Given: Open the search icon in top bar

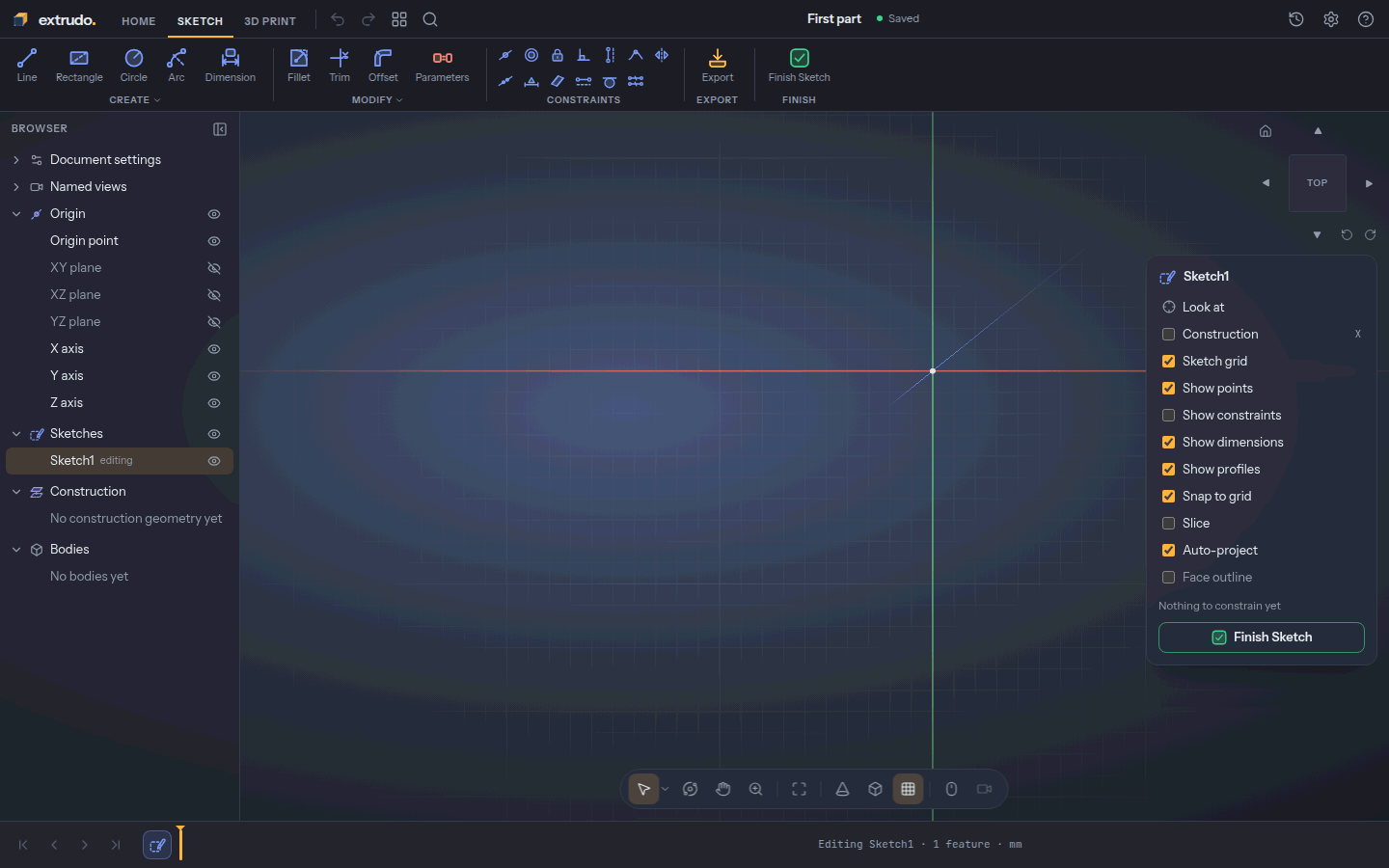Looking at the screenshot, I should (x=430, y=19).
